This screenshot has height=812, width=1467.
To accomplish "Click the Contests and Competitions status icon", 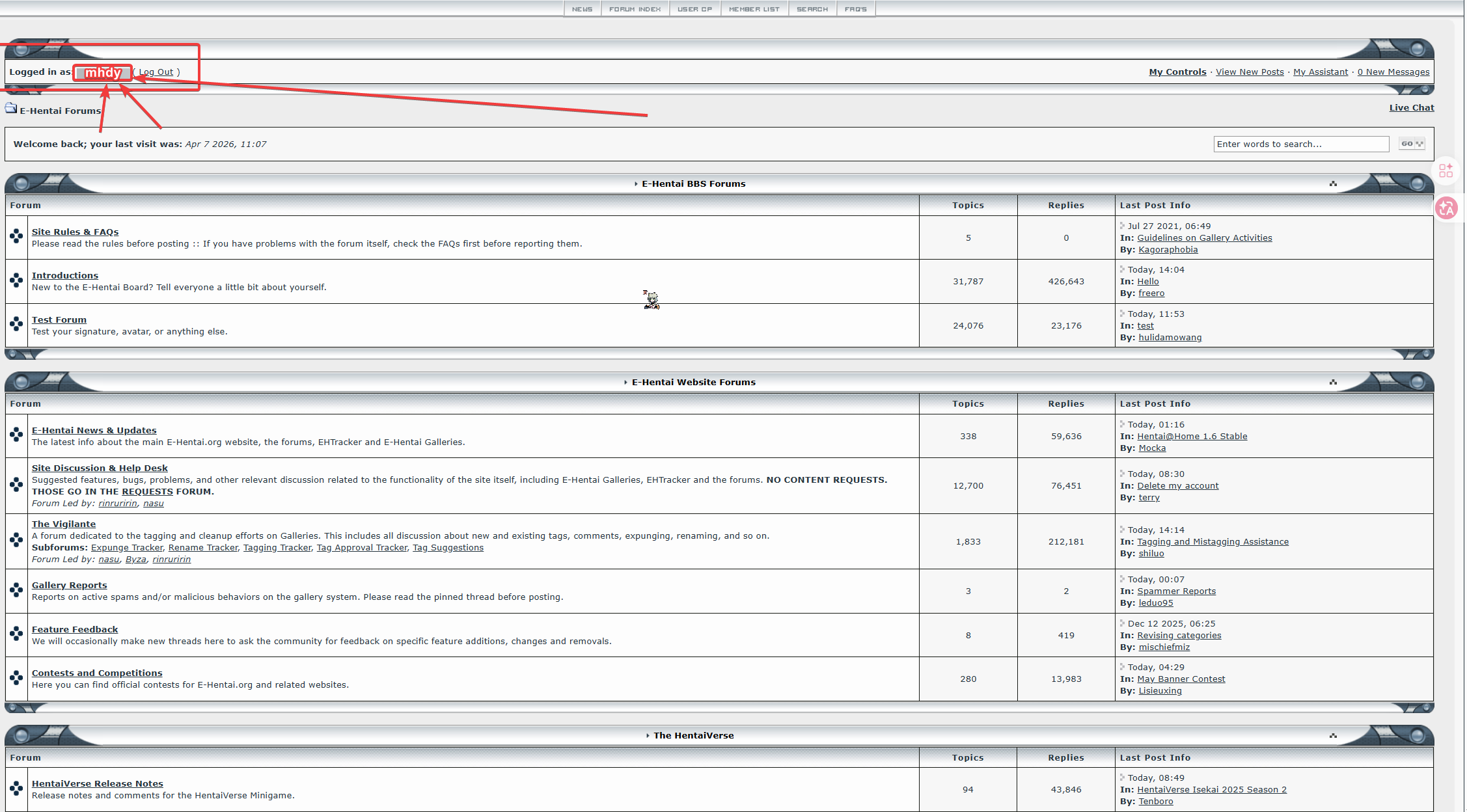I will [x=16, y=678].
